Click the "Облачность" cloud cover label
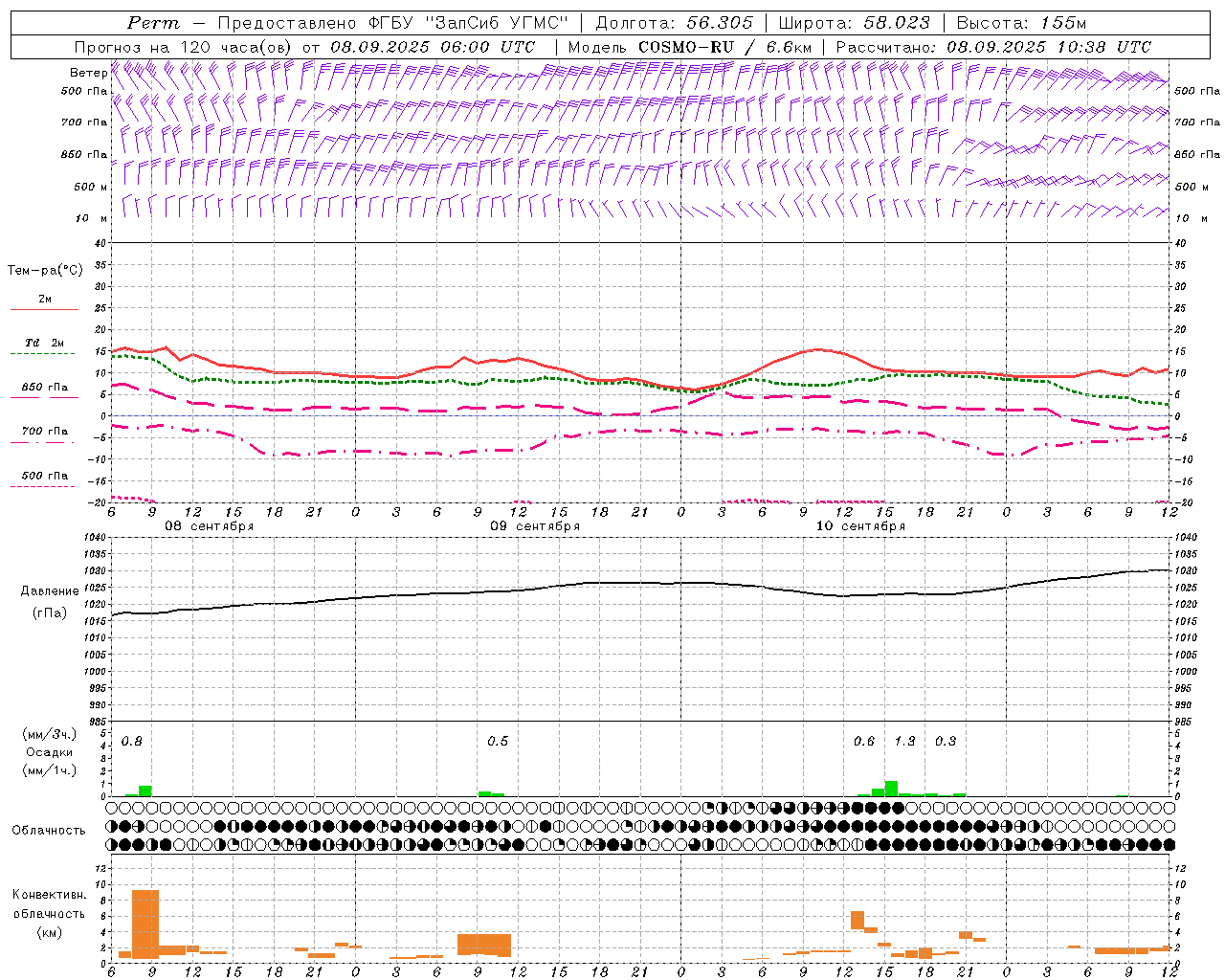 click(x=49, y=831)
